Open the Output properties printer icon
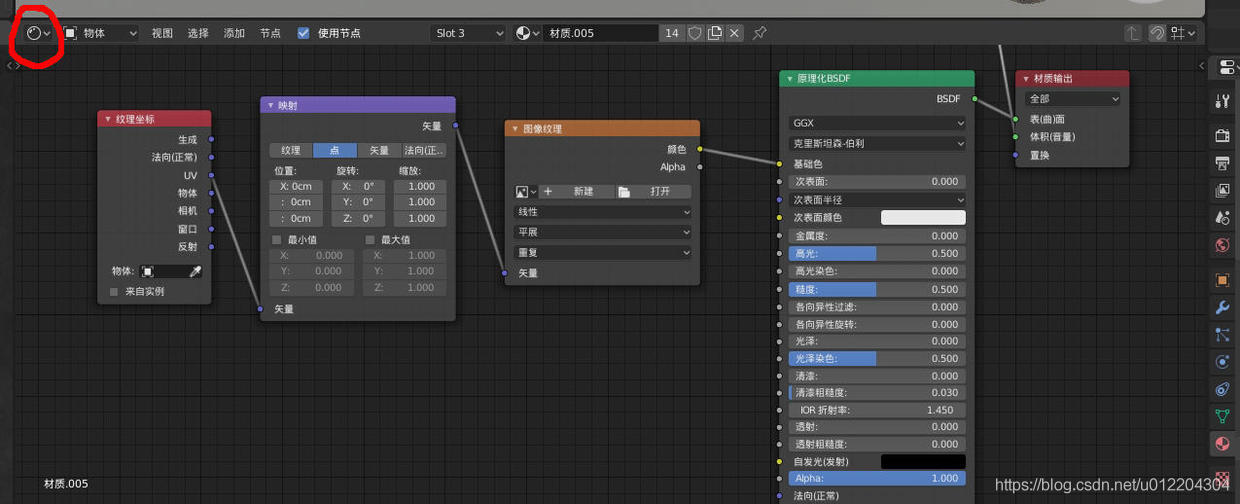This screenshot has height=504, width=1240. click(1222, 162)
